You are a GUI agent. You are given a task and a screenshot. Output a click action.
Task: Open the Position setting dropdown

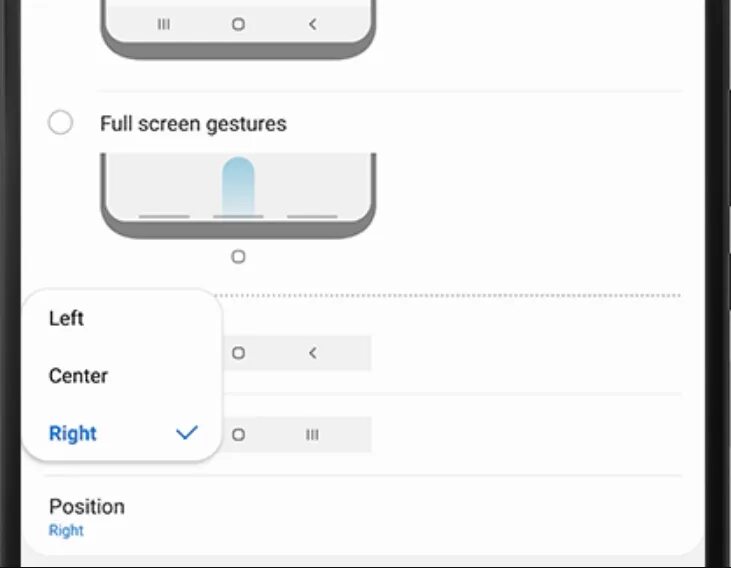[87, 507]
